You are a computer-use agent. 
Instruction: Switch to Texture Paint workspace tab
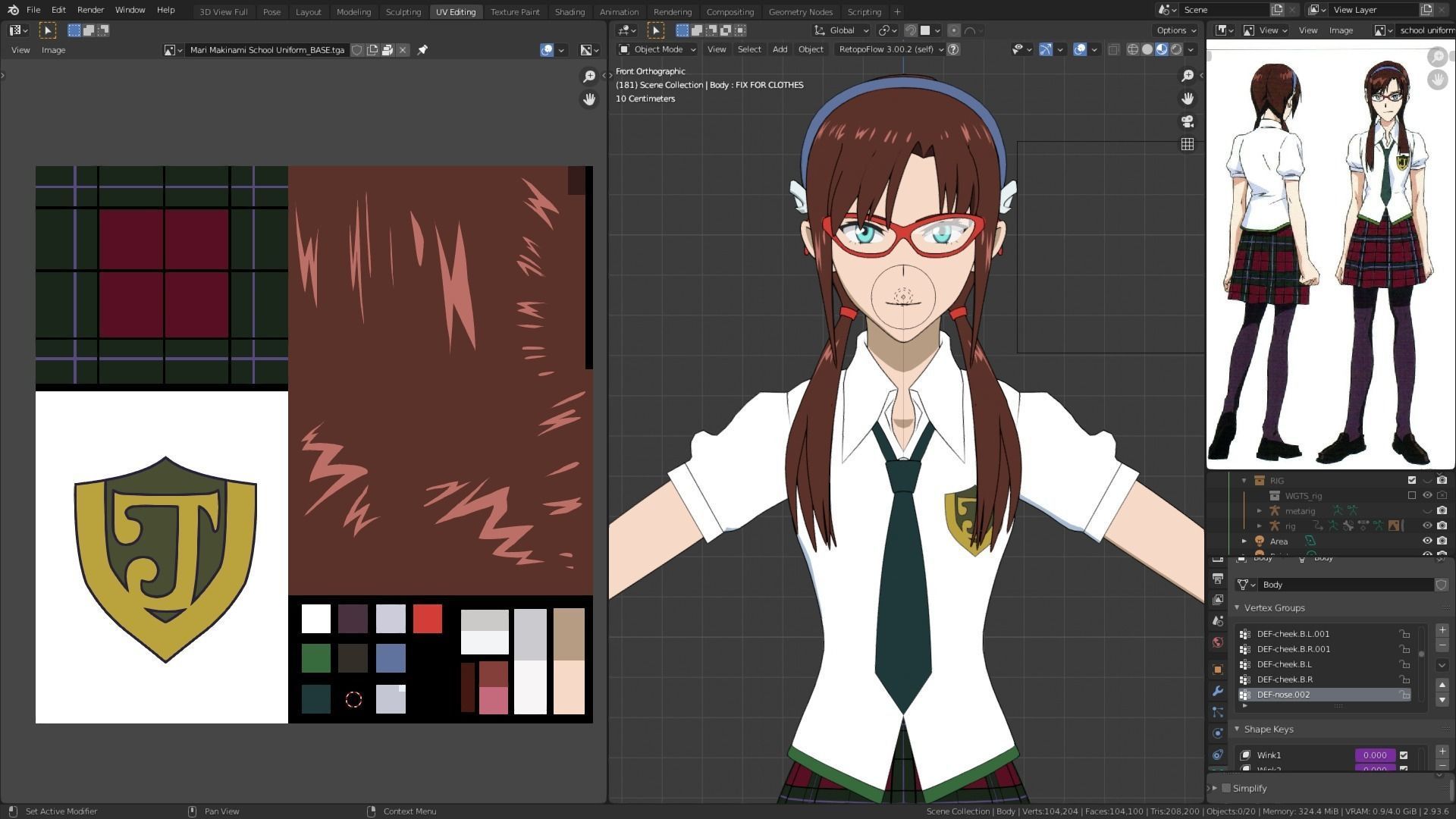click(x=515, y=11)
